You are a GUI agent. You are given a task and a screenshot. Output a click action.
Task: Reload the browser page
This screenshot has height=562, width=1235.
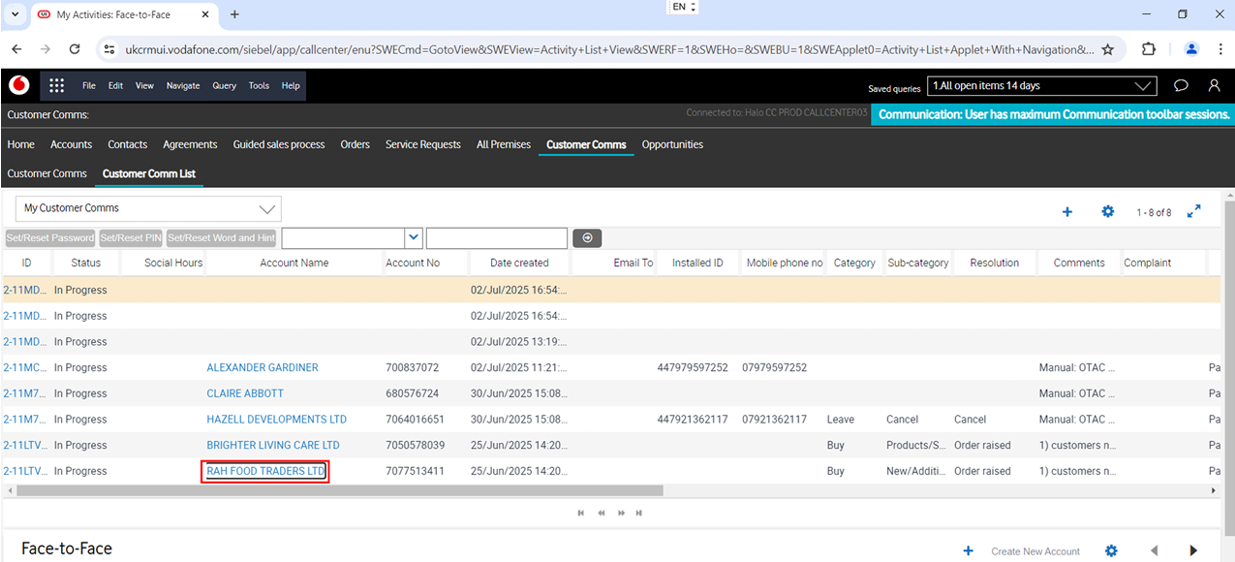[x=74, y=49]
